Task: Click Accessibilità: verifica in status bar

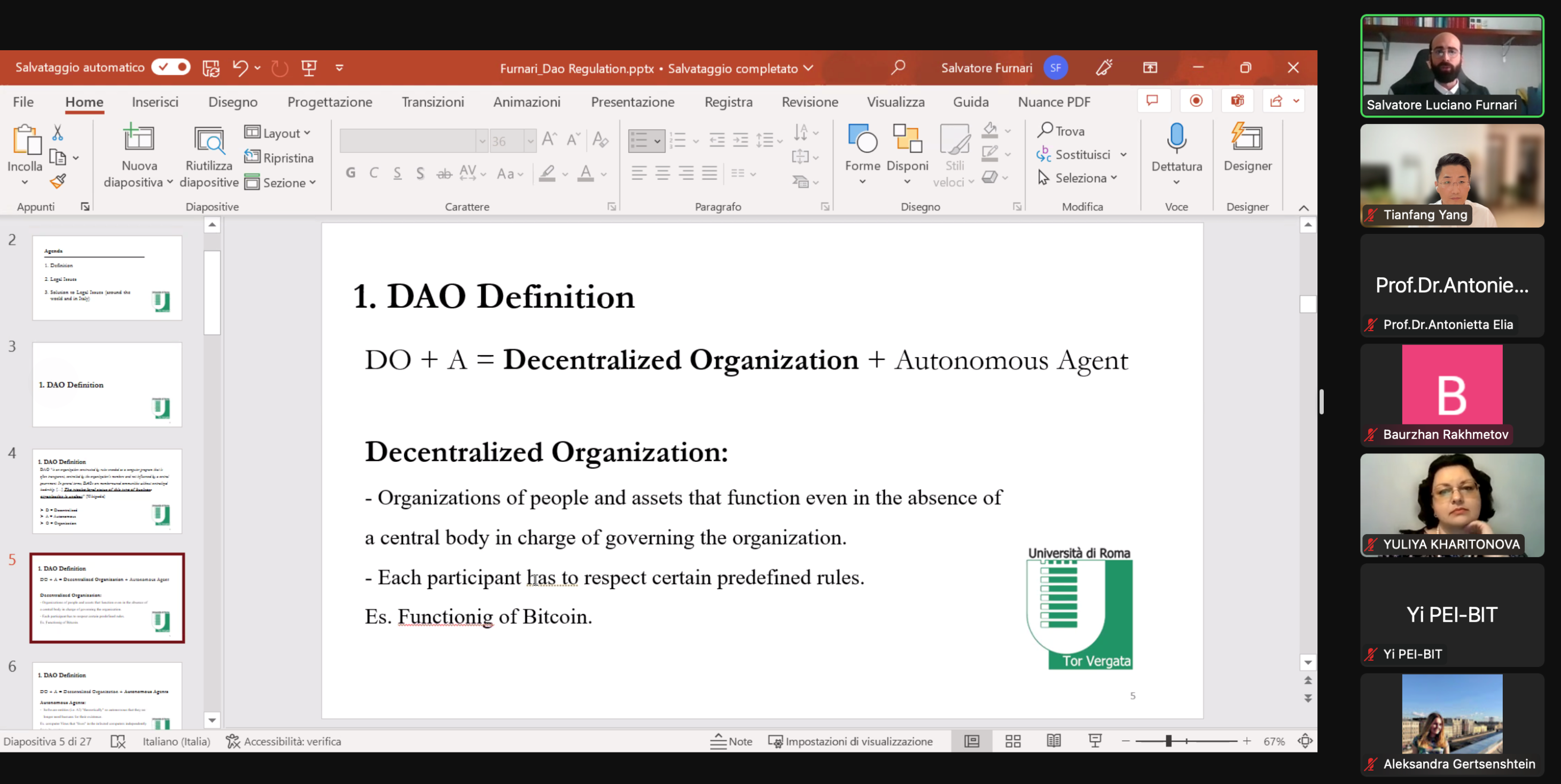Action: (284, 741)
